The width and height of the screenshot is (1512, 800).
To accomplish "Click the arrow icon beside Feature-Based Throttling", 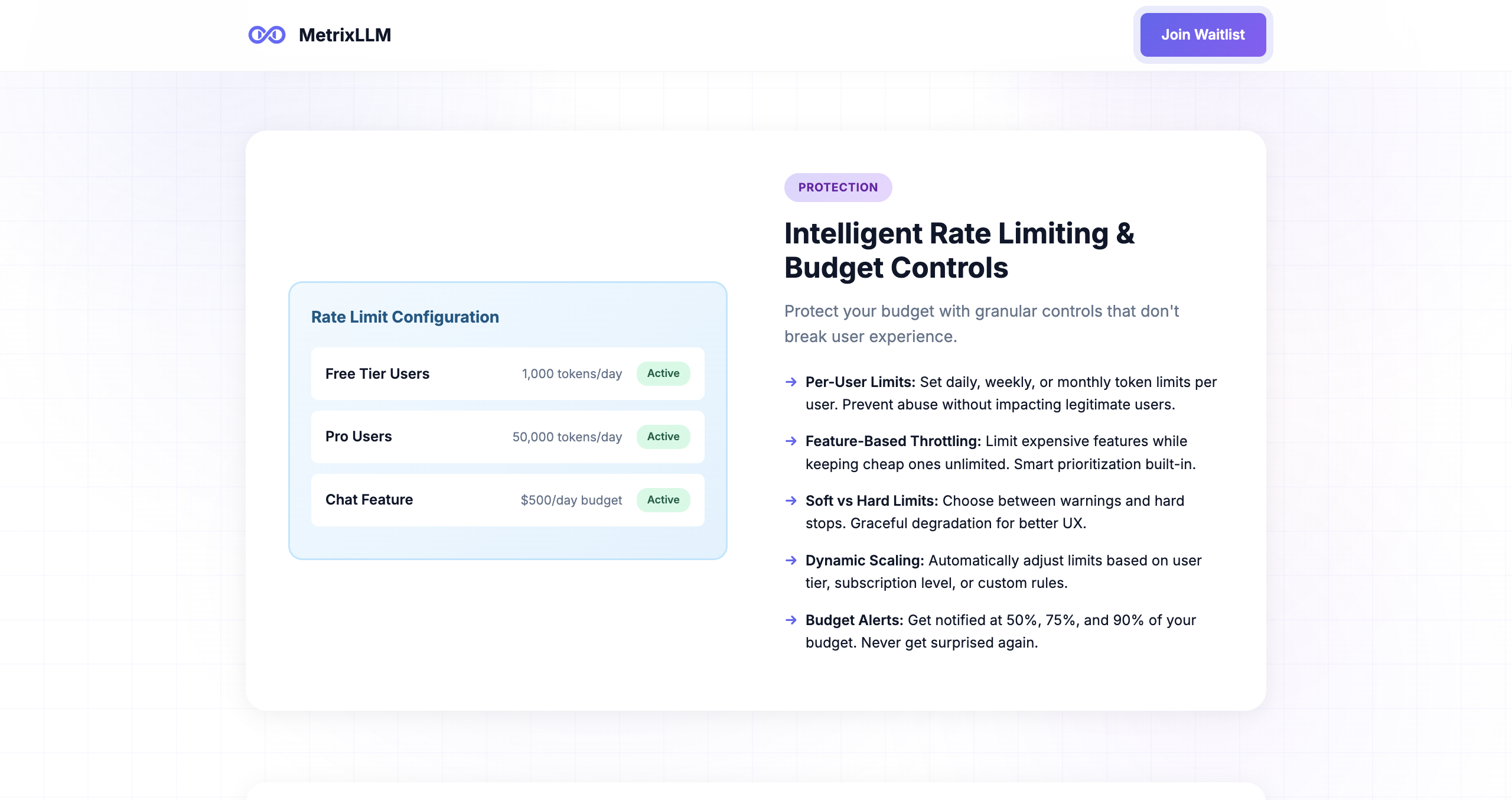I will 791,441.
